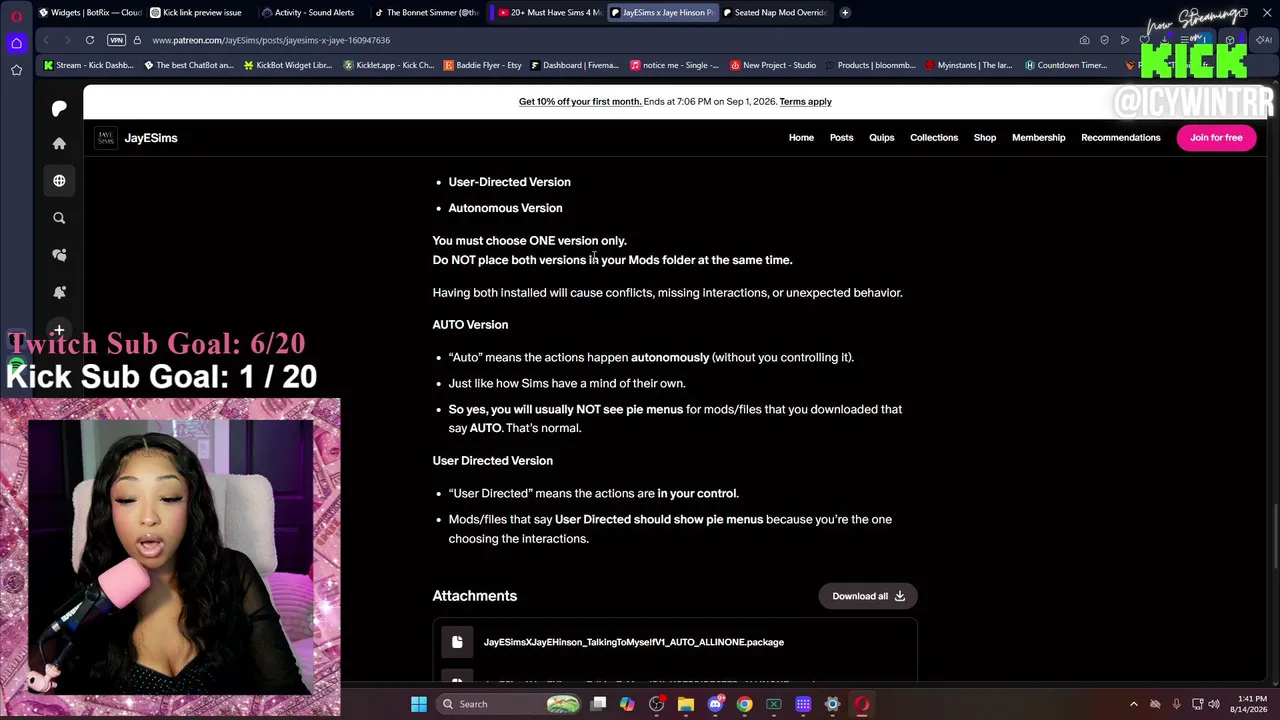Open OBS Studio from the taskbar

coord(657,704)
